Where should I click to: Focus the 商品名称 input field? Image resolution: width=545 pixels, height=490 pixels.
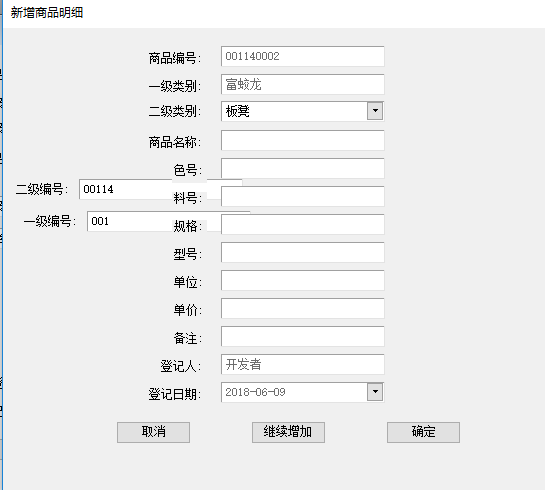[x=302, y=140]
